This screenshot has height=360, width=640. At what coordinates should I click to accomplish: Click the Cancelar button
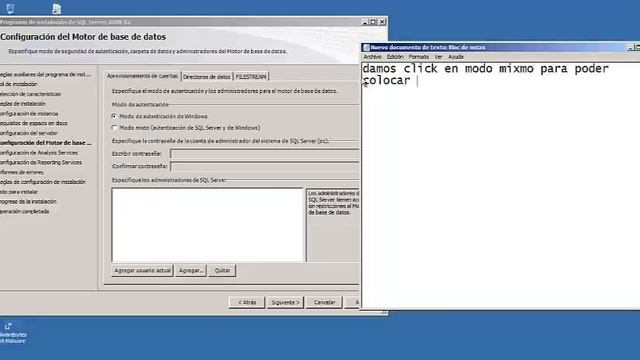[x=324, y=302]
